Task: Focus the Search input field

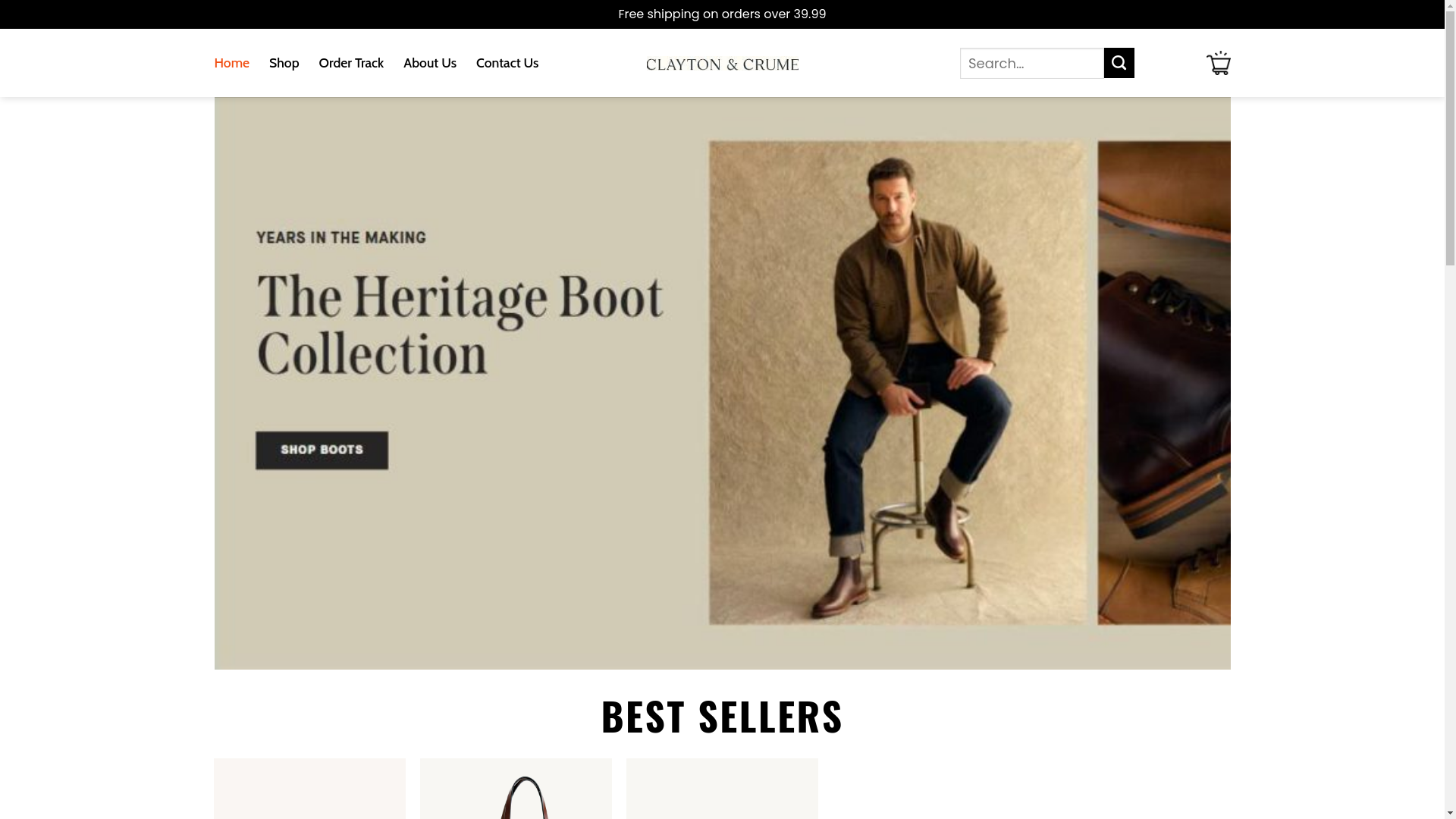Action: pyautogui.click(x=1031, y=63)
